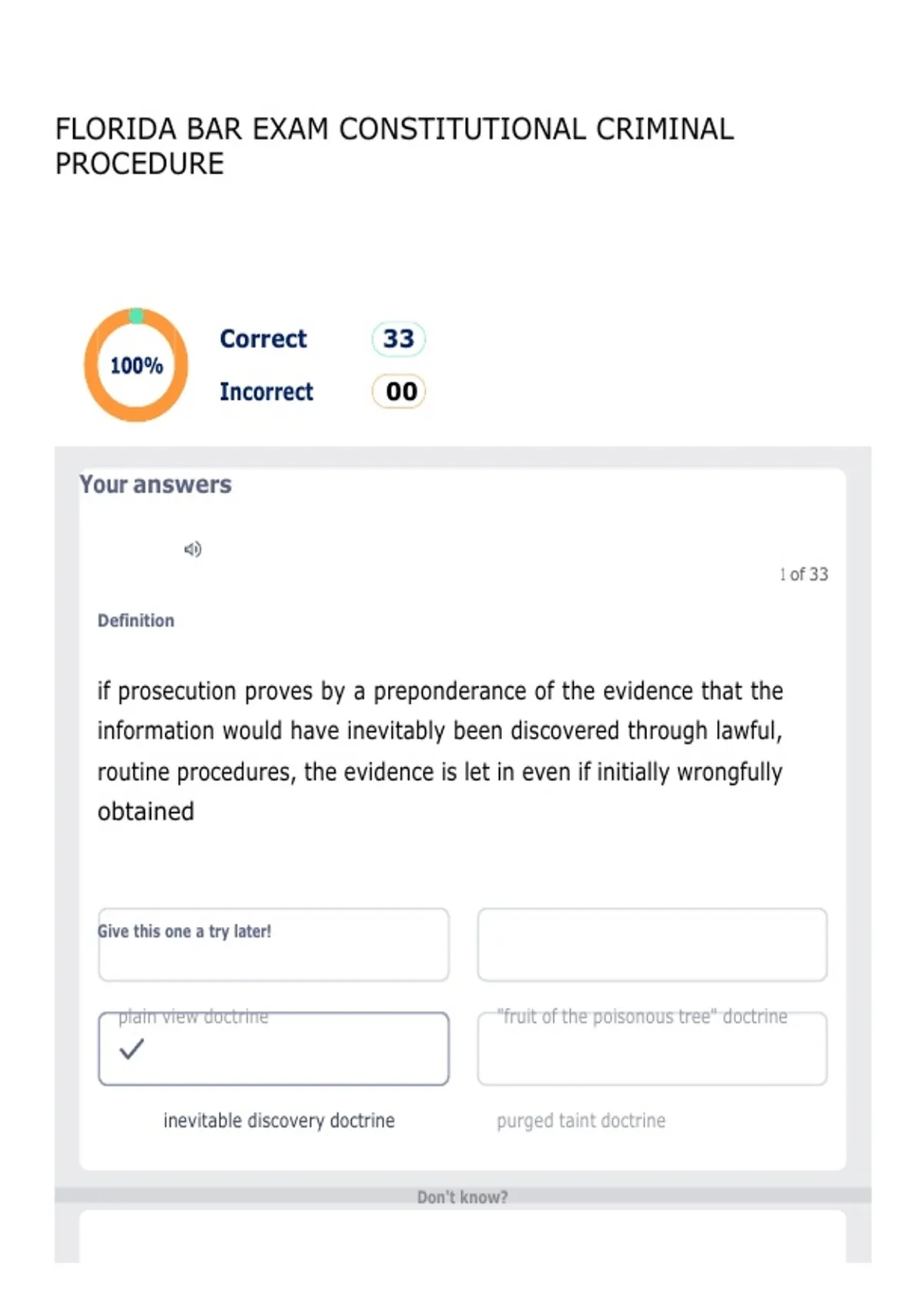Screen dimensions: 924x1309
Task: Click the Give this one a try later box
Action: coord(273,945)
